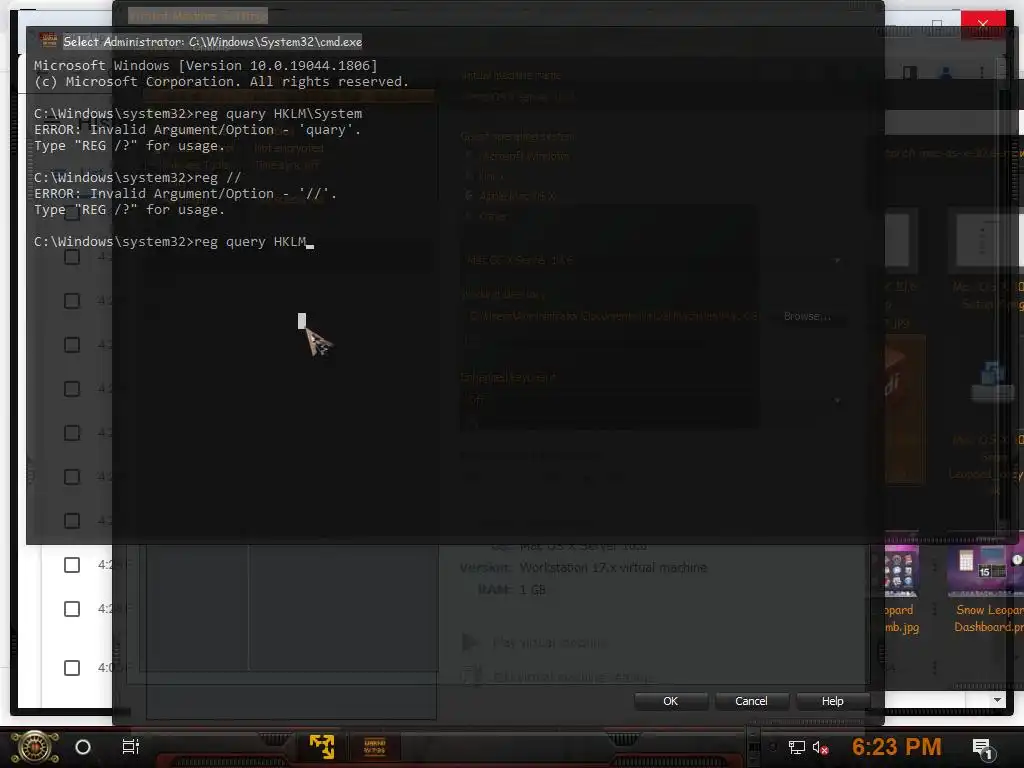Show the calendar from the 6:23 PM clock
The width and height of the screenshot is (1024, 768).
coord(896,746)
